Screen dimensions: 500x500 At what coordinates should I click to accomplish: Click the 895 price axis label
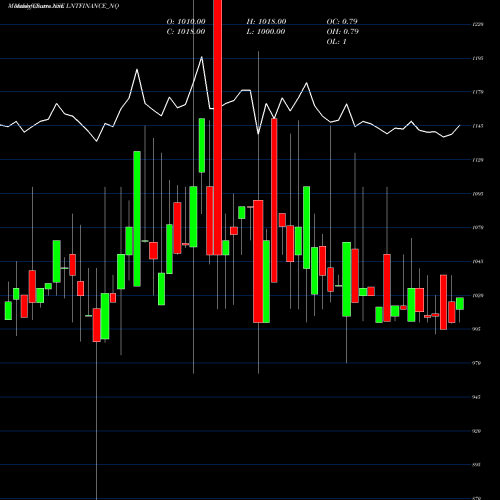(x=477, y=465)
